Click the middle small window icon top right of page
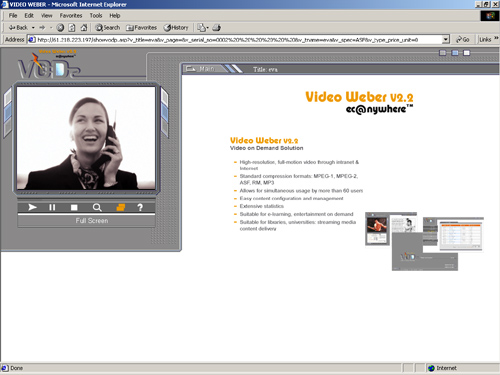 [455, 53]
